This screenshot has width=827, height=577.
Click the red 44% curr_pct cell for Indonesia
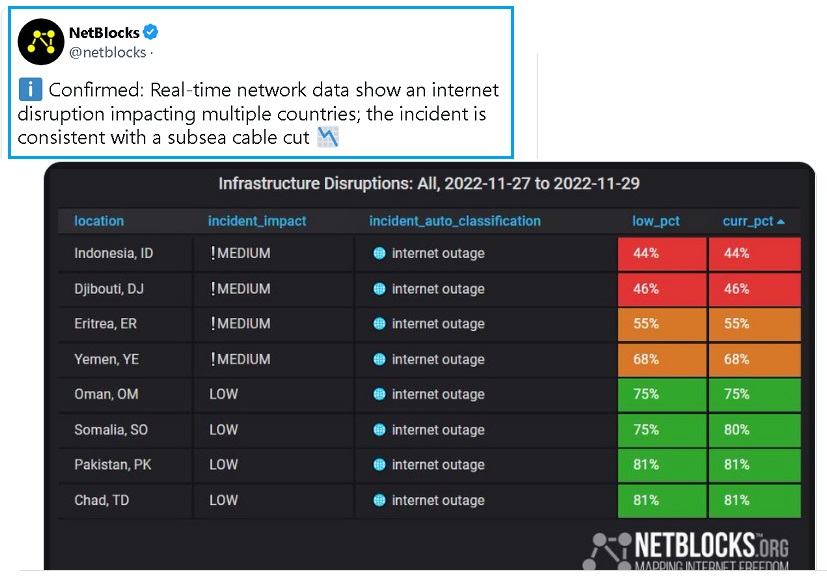[754, 254]
